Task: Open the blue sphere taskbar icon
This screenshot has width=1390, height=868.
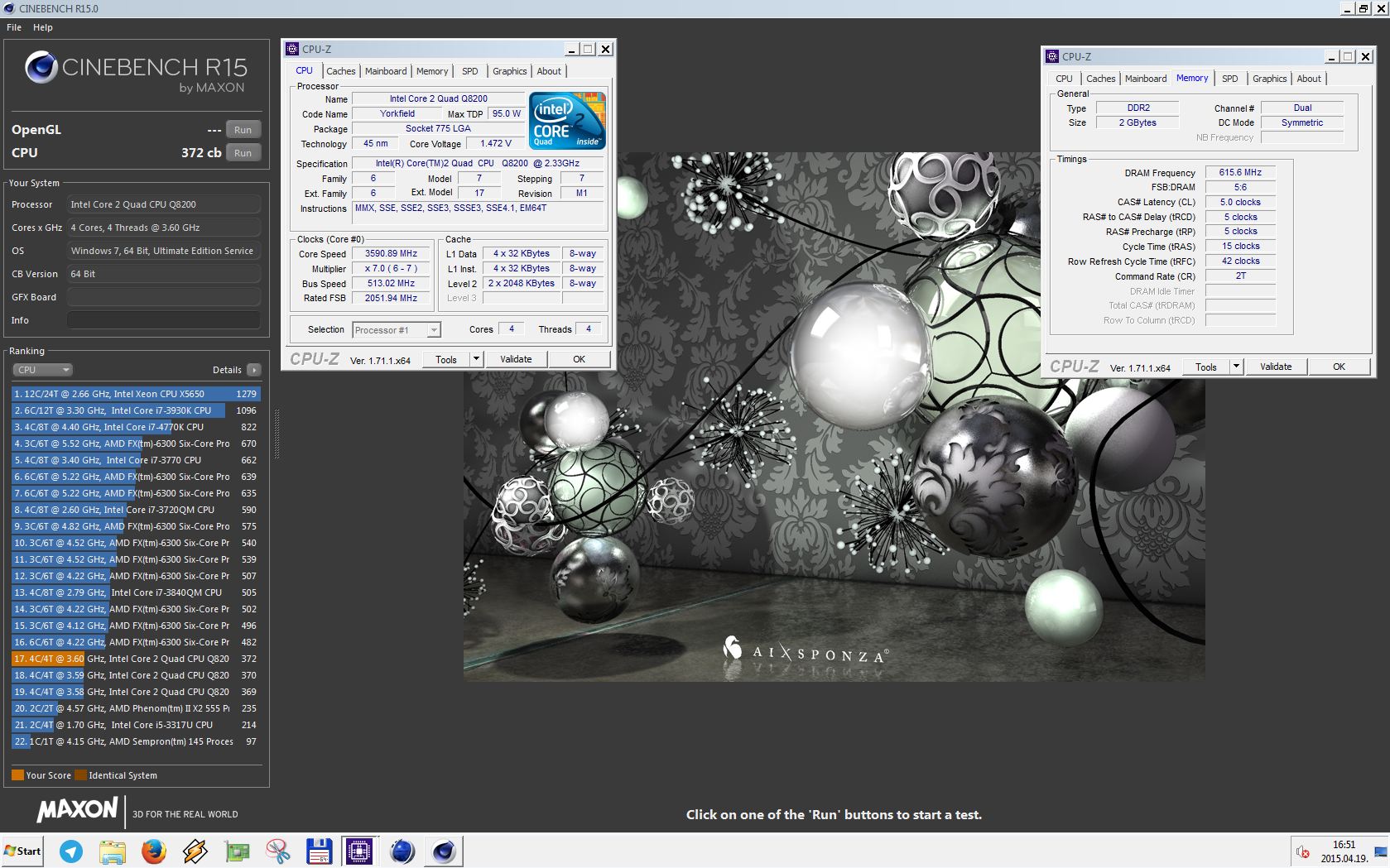Action: click(x=402, y=851)
